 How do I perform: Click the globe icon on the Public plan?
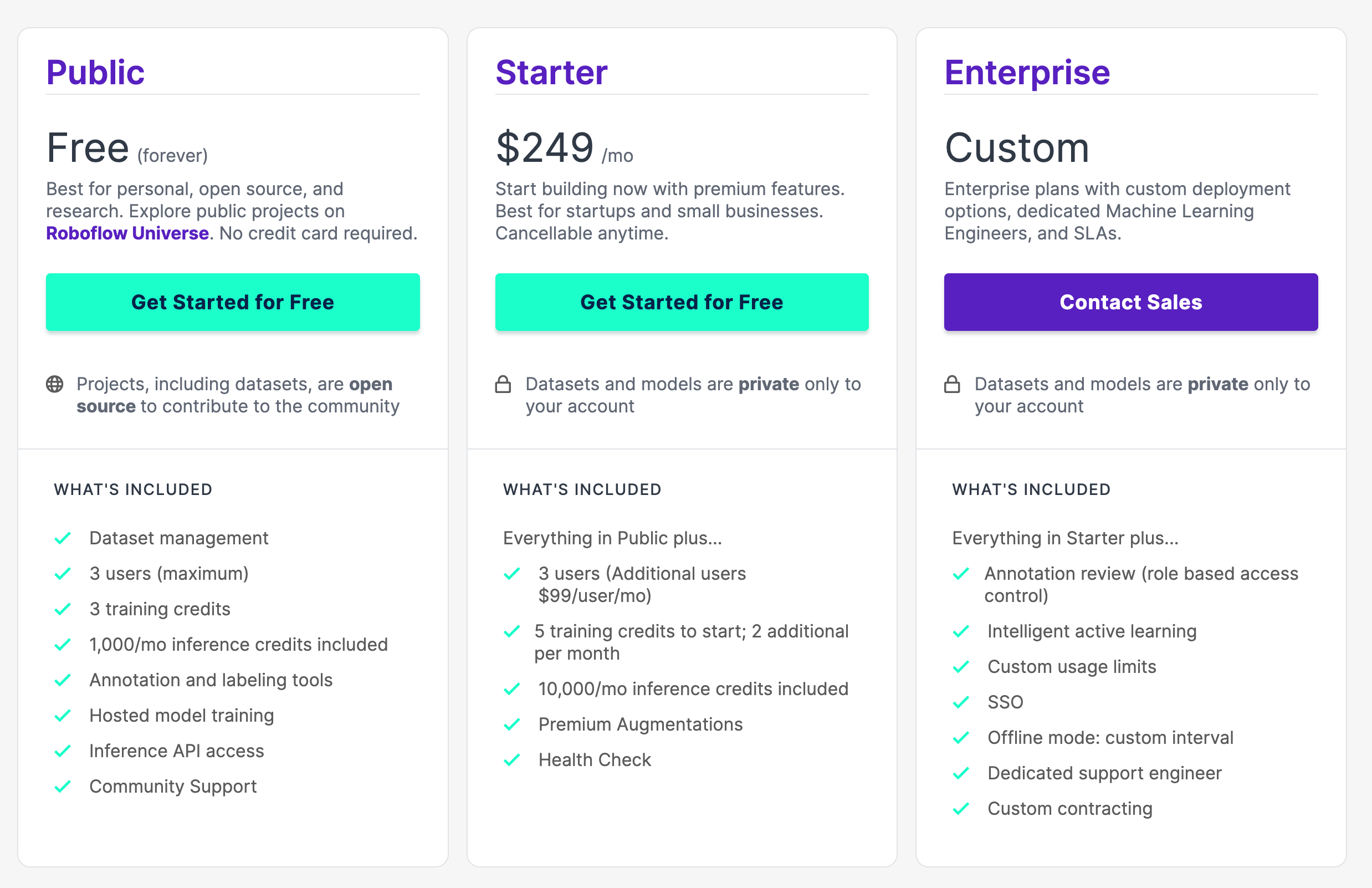click(55, 385)
